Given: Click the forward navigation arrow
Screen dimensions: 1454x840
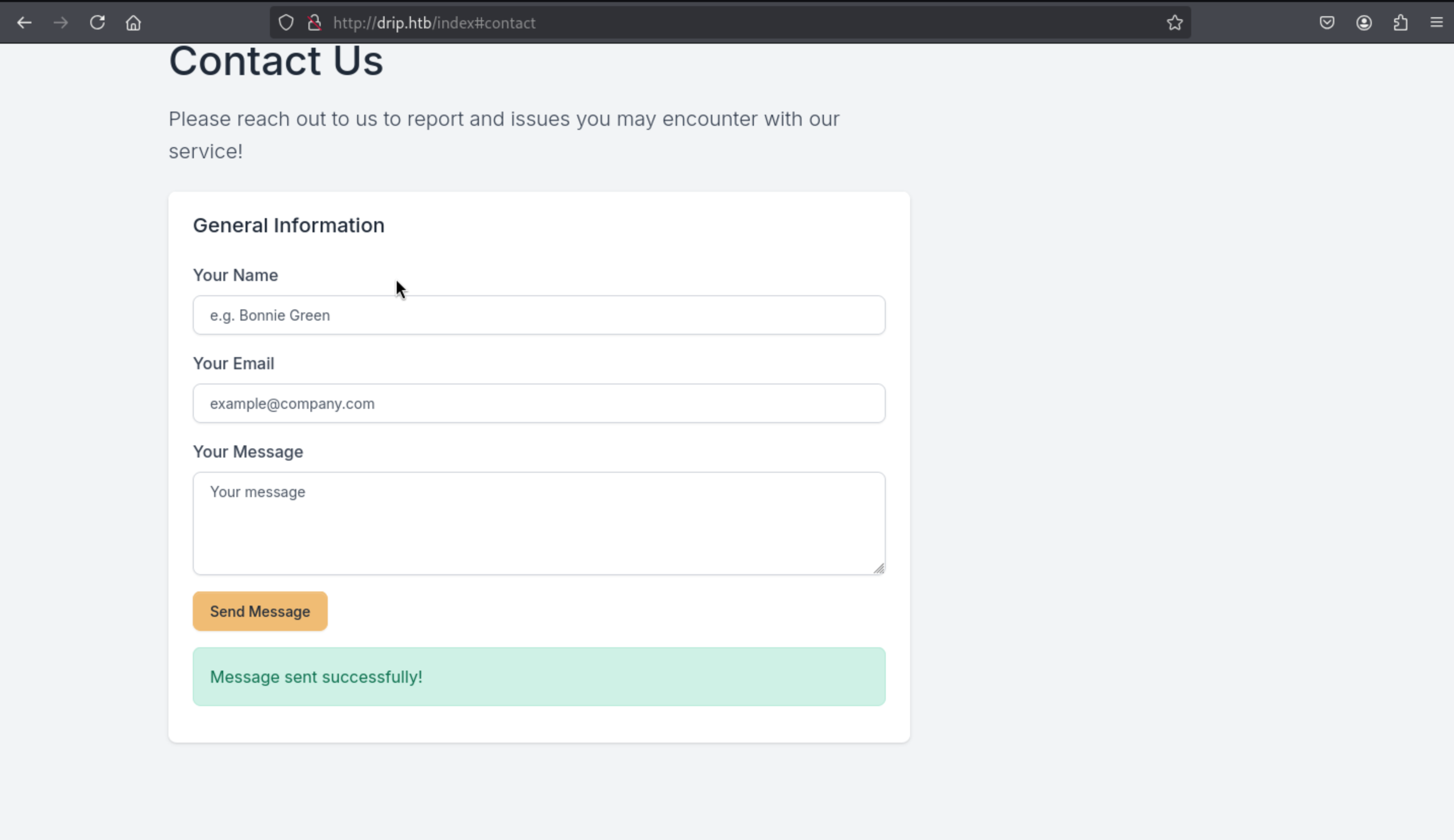Looking at the screenshot, I should point(60,23).
